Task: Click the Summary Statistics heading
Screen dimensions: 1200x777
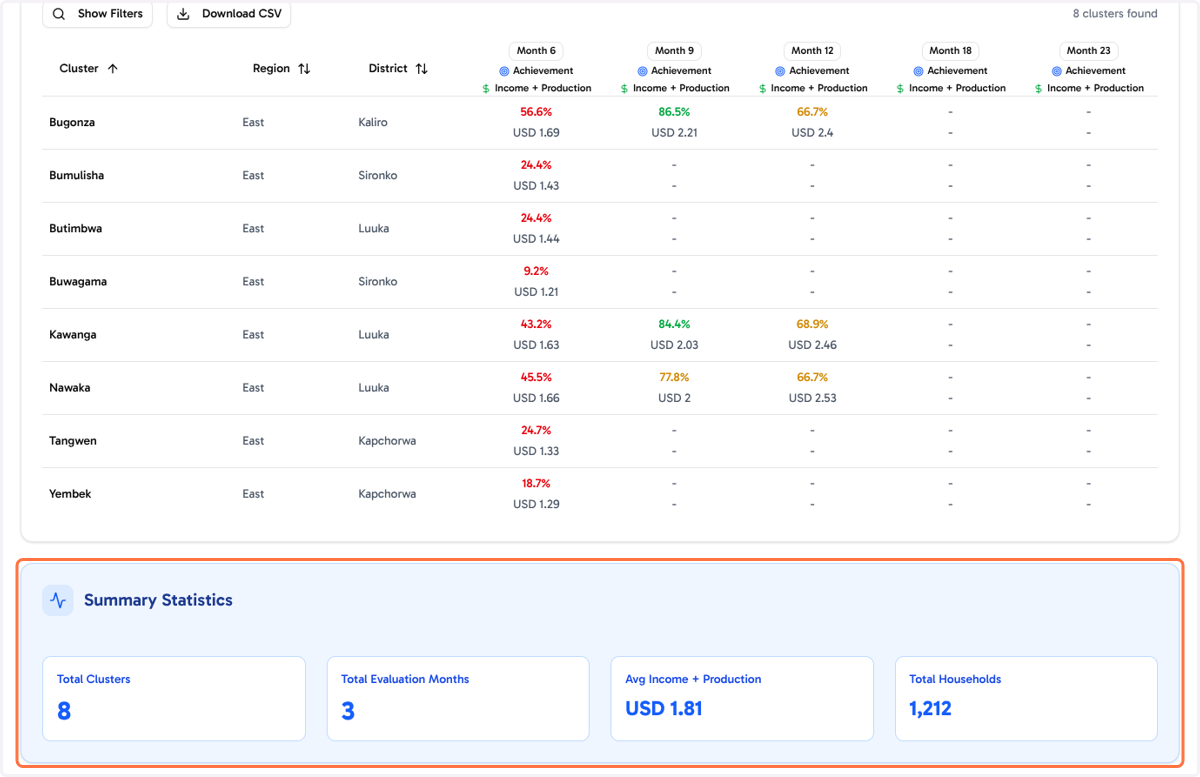Action: (158, 600)
